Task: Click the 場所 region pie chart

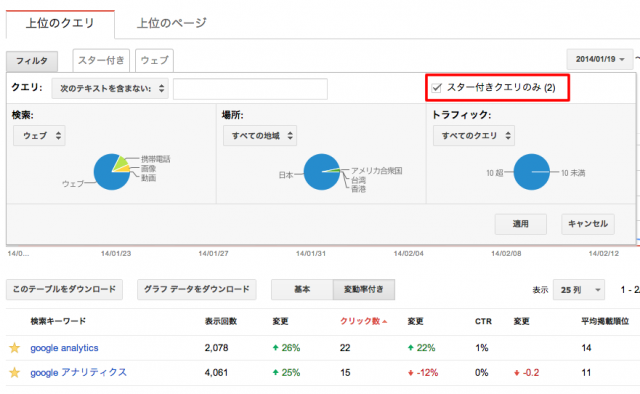Action: [322, 172]
